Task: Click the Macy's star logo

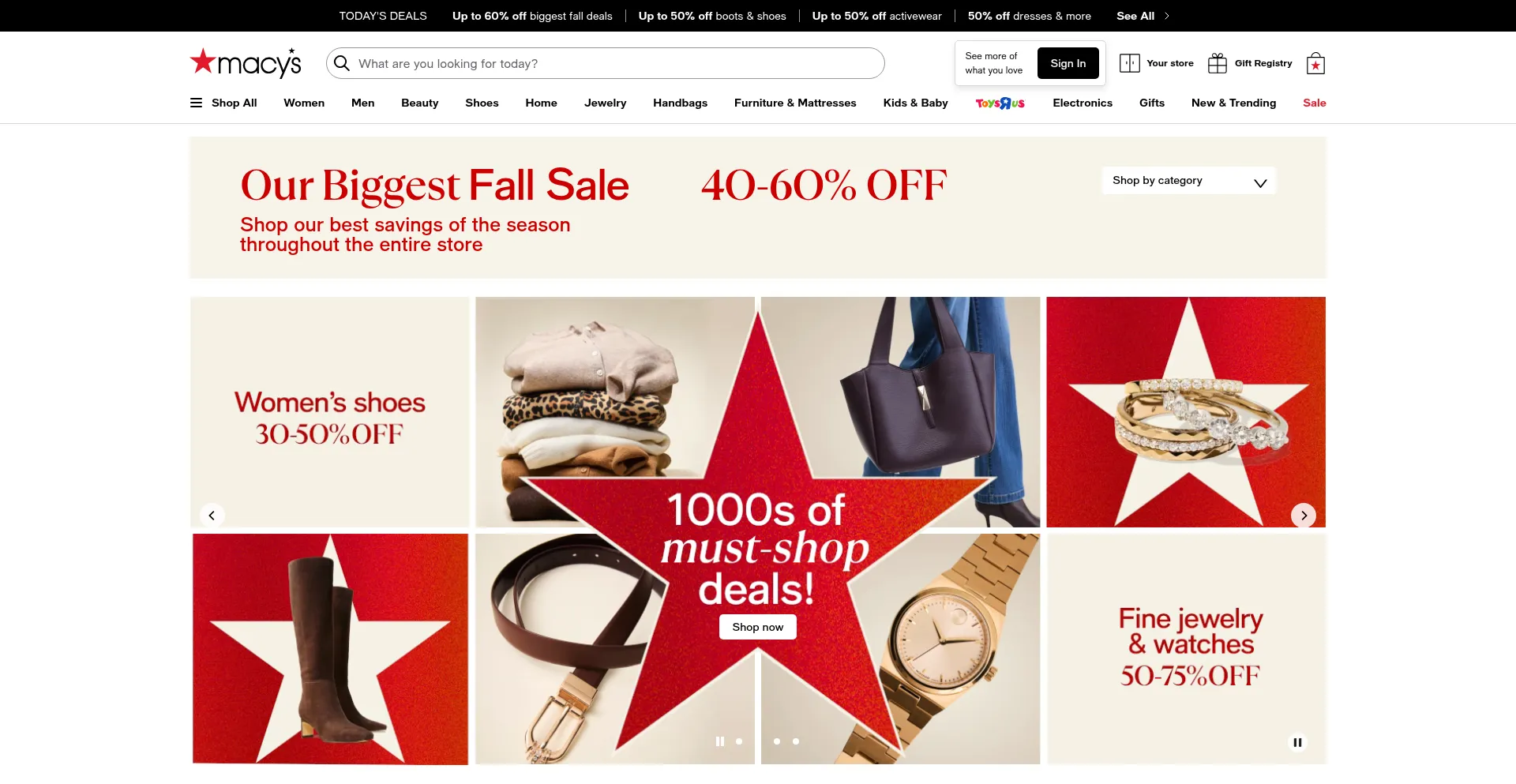Action: click(246, 62)
